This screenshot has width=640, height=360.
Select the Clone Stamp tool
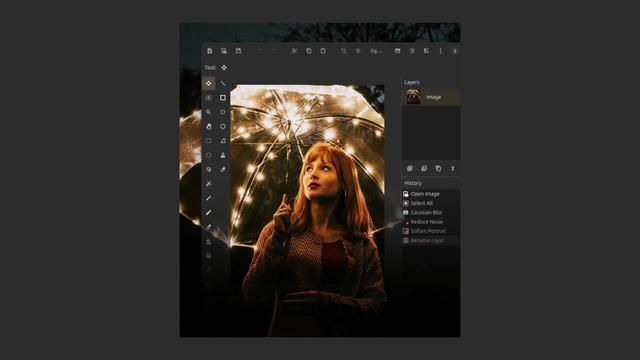point(223,155)
